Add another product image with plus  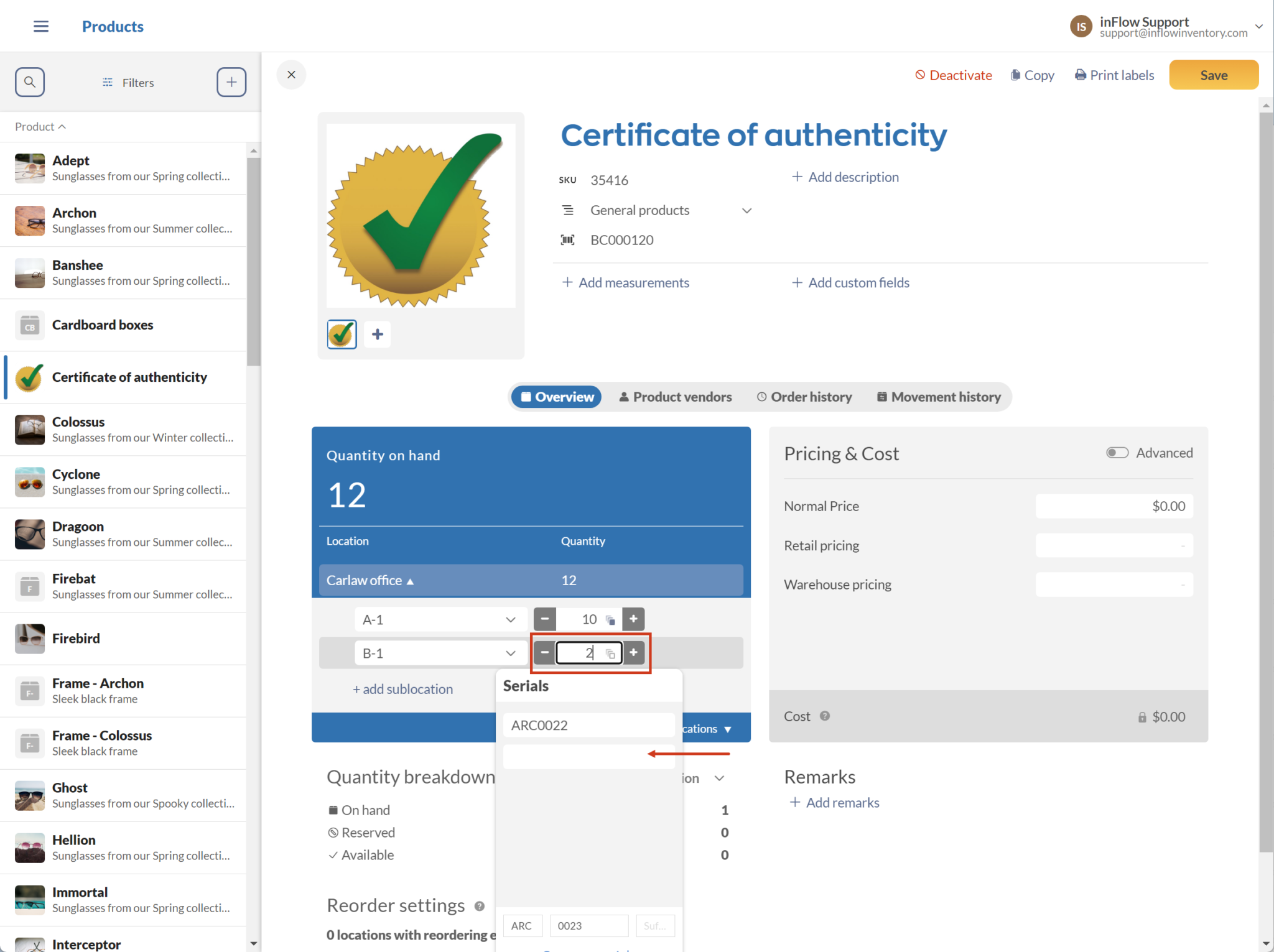(378, 335)
